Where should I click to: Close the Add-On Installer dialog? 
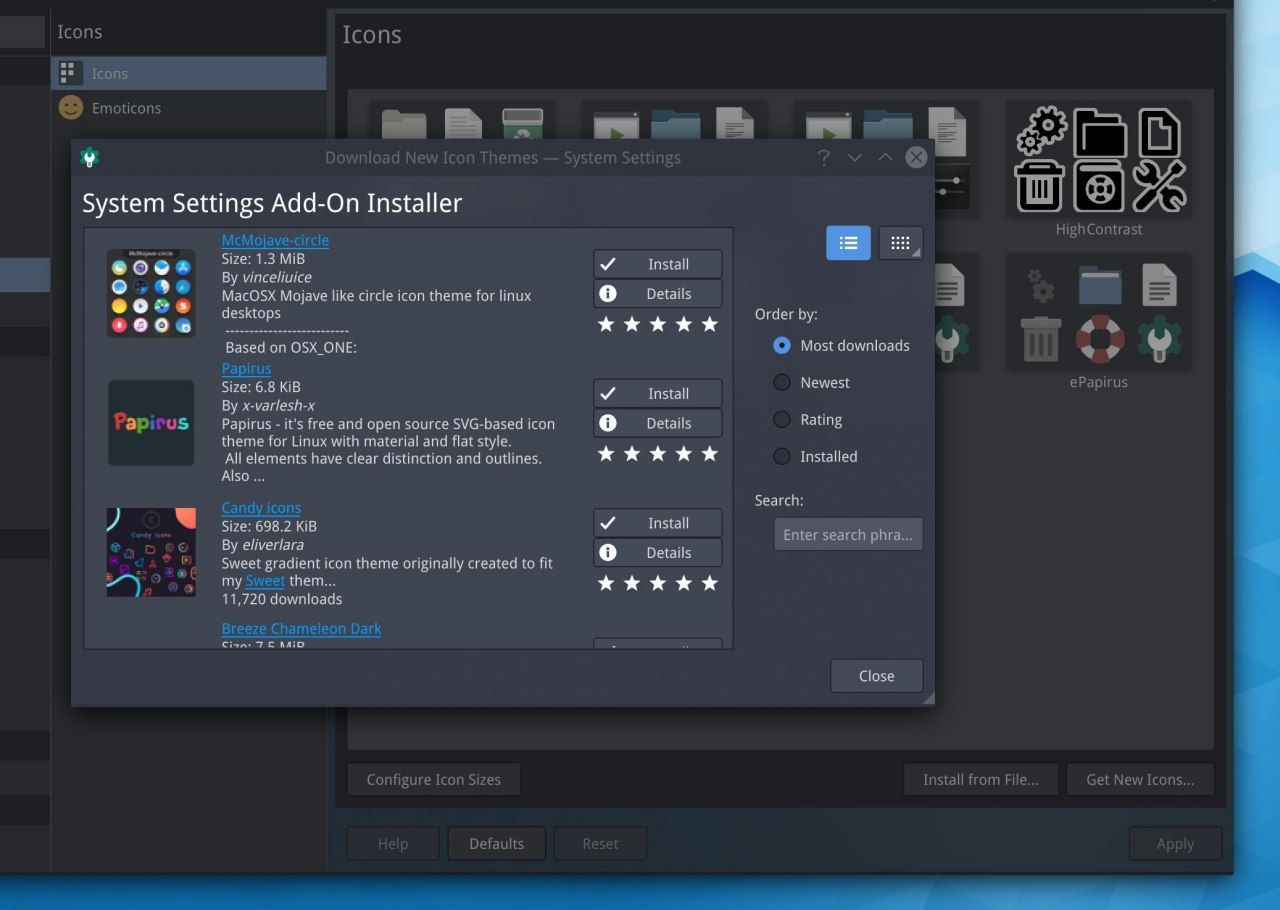(x=876, y=676)
